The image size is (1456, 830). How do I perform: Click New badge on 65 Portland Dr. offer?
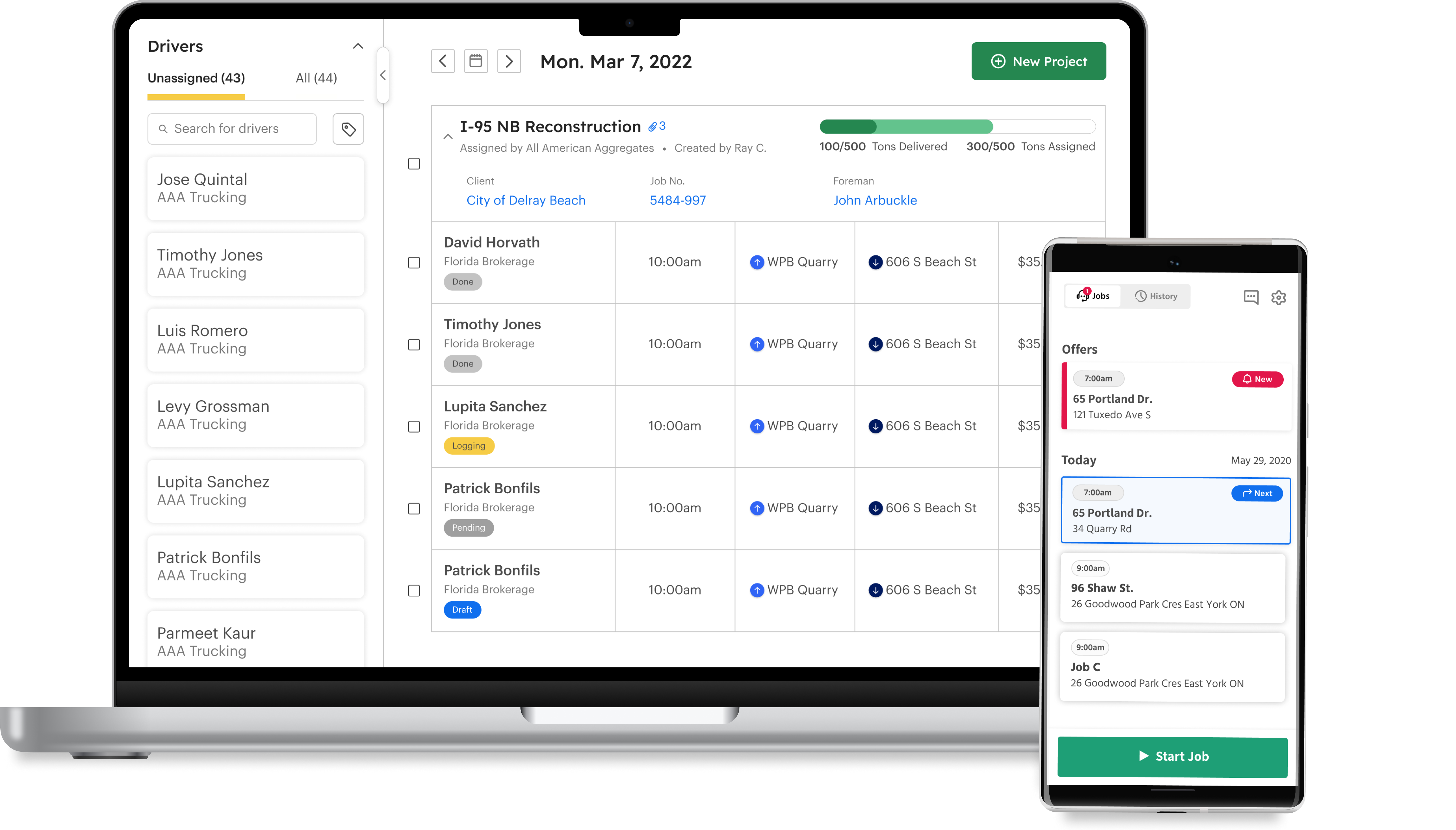coord(1258,379)
